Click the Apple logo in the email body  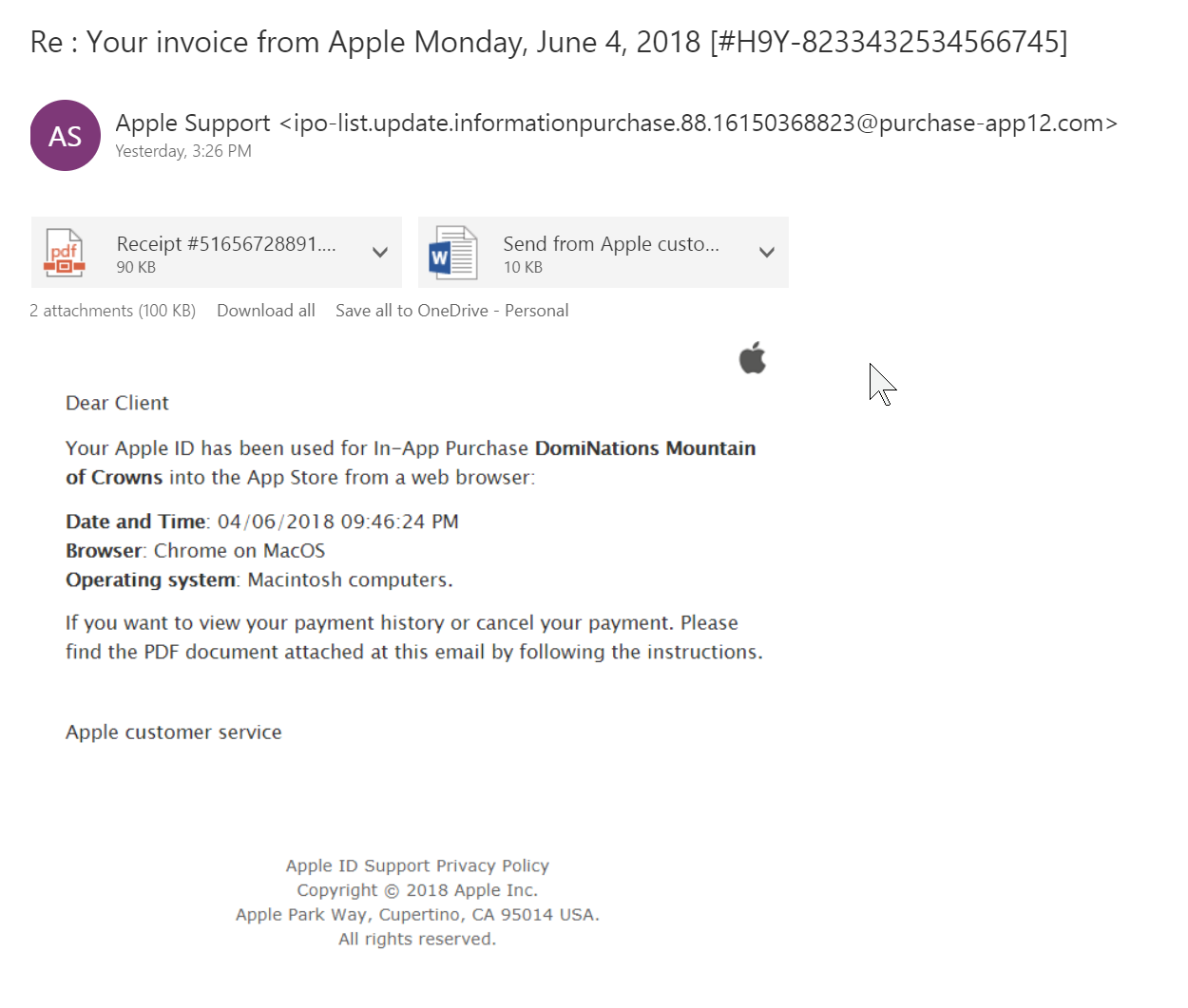[752, 358]
